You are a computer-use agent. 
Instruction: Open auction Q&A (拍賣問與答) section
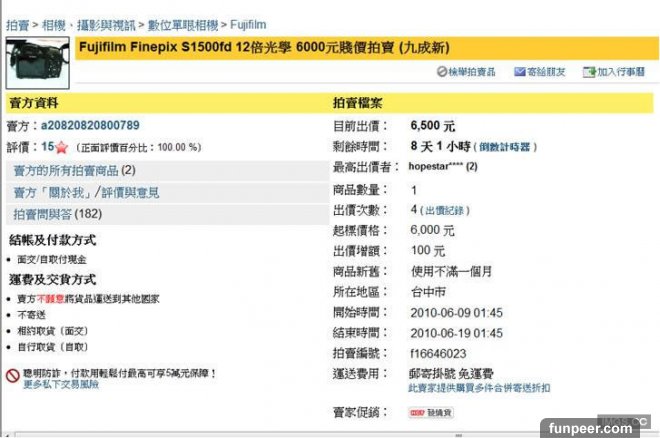click(x=55, y=214)
